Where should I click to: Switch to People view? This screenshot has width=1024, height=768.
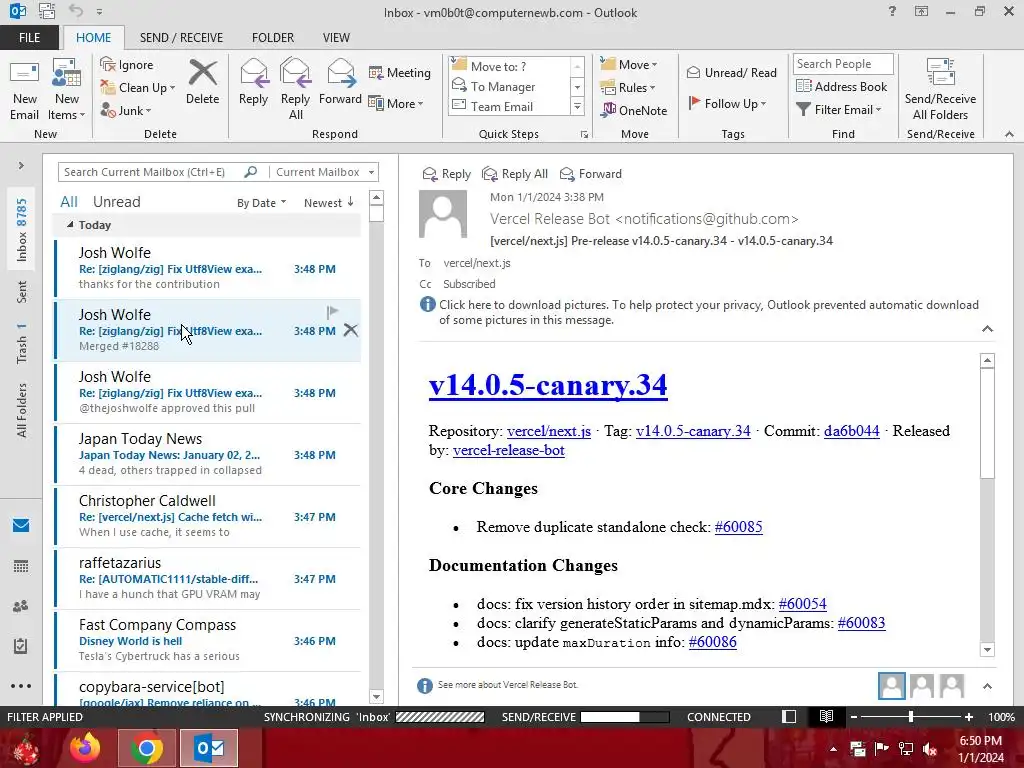21,606
